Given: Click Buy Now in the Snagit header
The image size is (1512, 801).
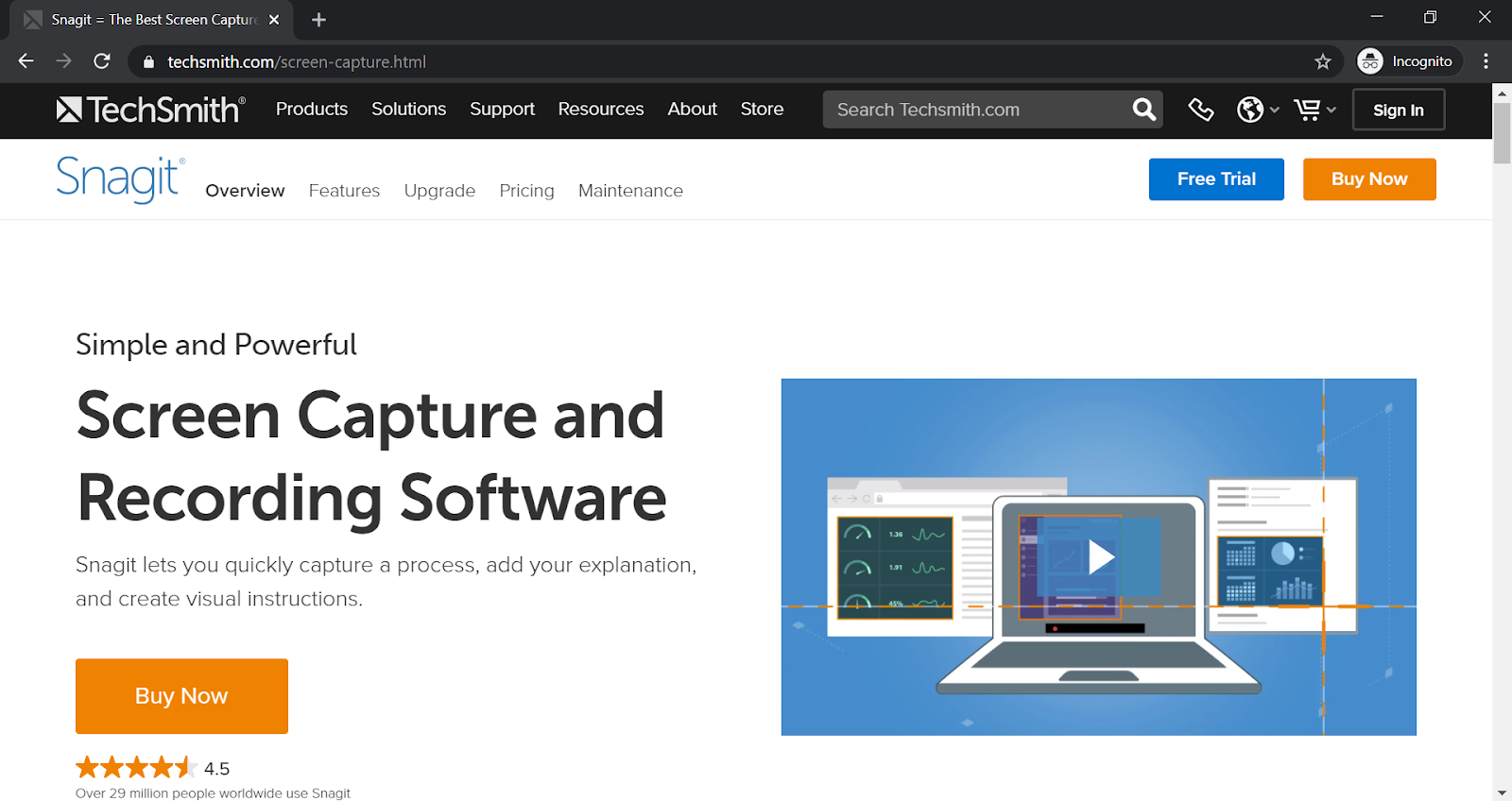Looking at the screenshot, I should pos(1369,179).
